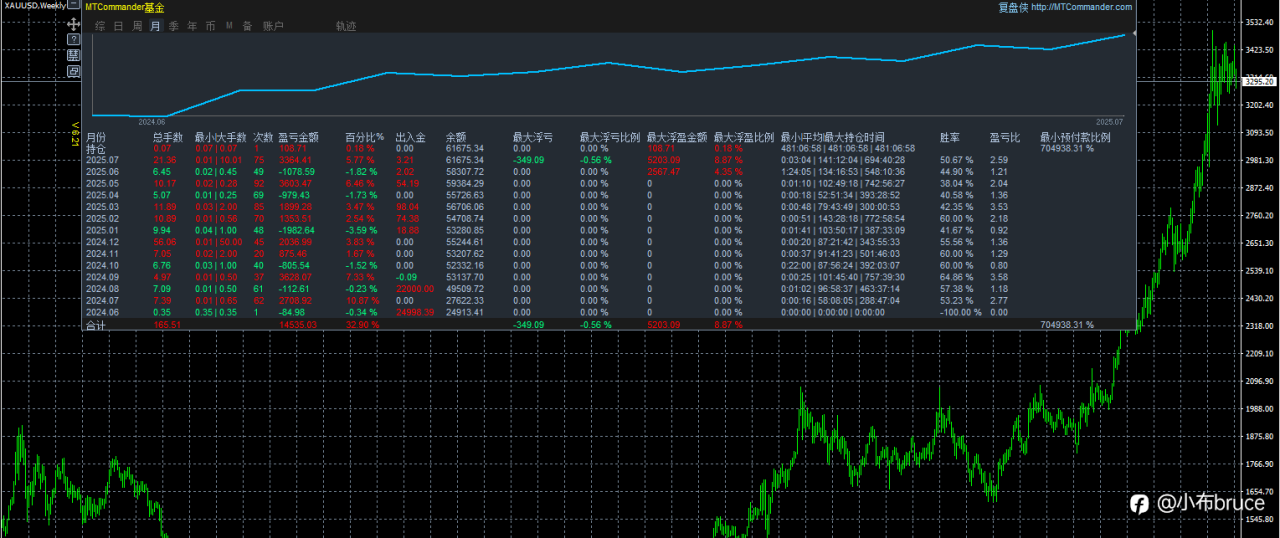Click total percentage 32.90 %
Viewport: 1280px width, 538px height.
pos(363,325)
